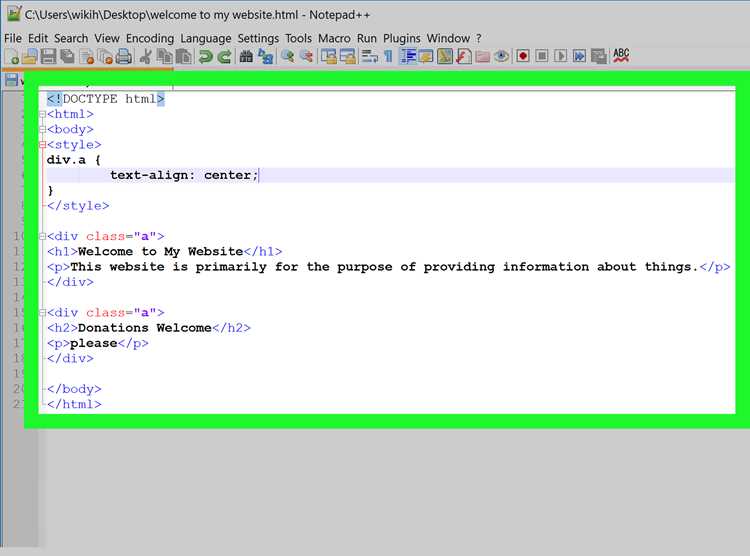Collapse the <body> fold marker

[42, 130]
